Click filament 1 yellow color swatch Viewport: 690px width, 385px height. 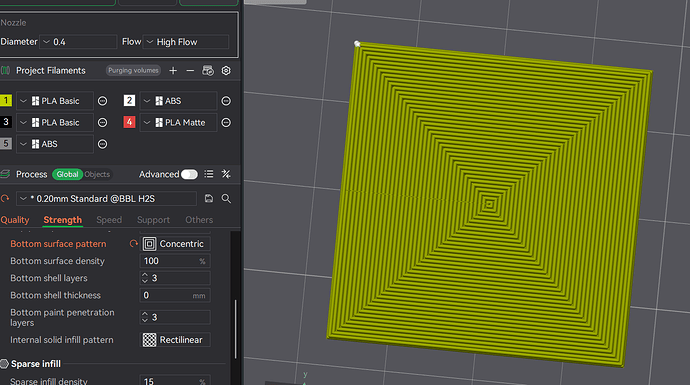coord(6,101)
